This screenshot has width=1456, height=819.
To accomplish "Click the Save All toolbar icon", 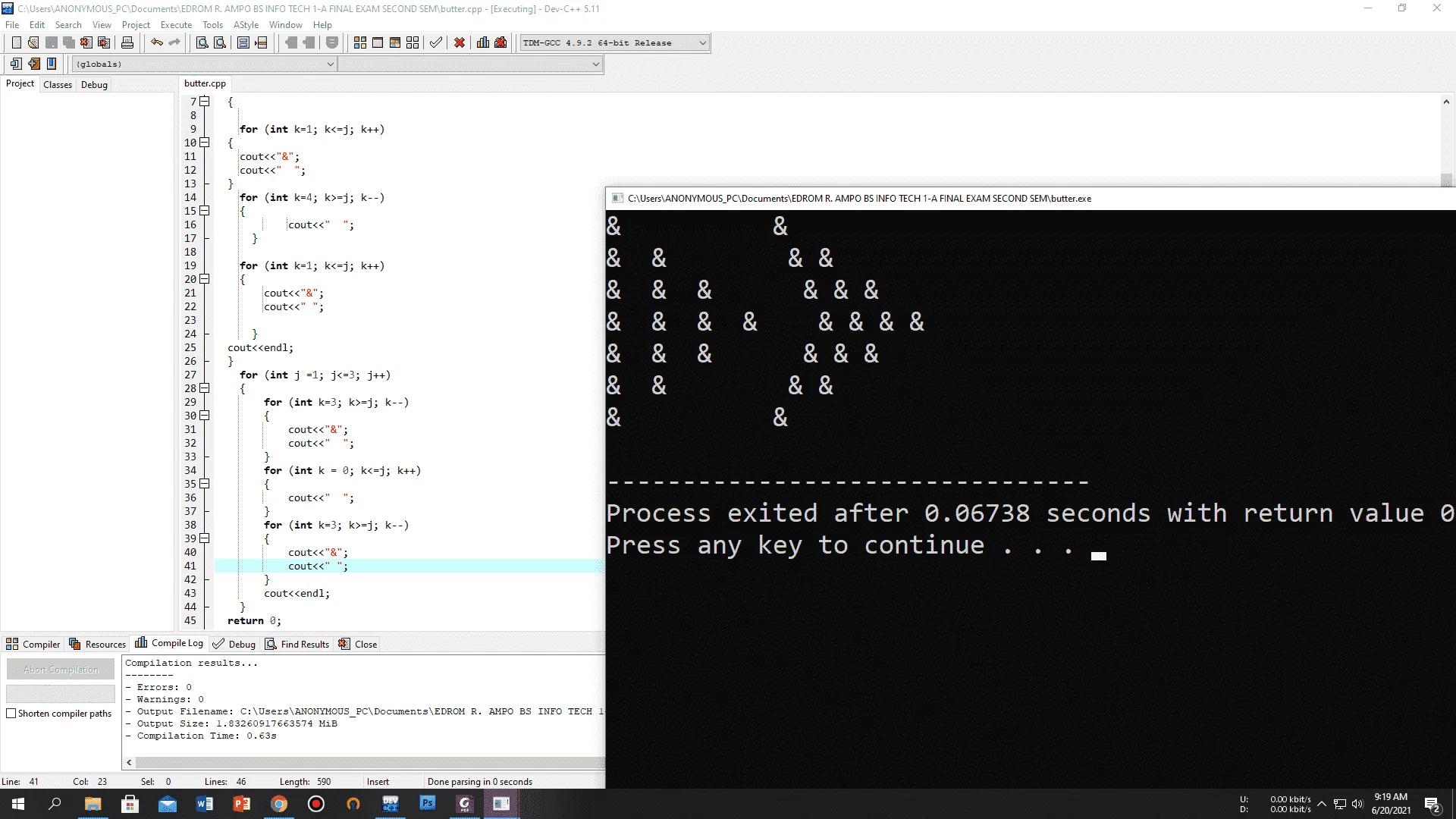I will click(69, 42).
